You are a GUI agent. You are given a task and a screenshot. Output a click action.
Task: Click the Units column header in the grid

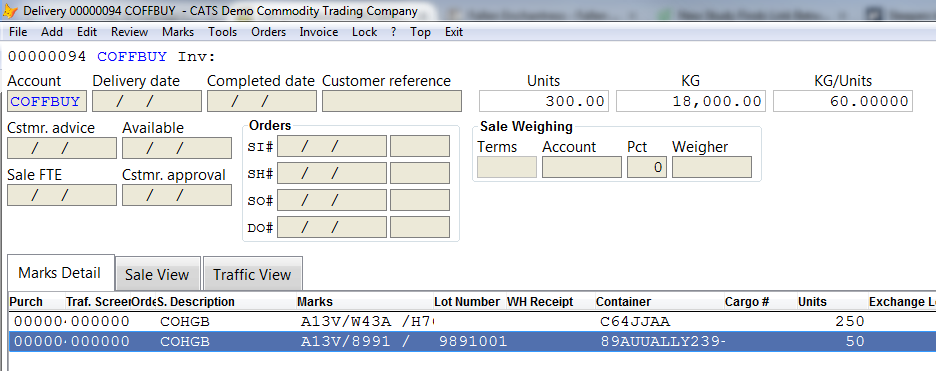pos(832,302)
